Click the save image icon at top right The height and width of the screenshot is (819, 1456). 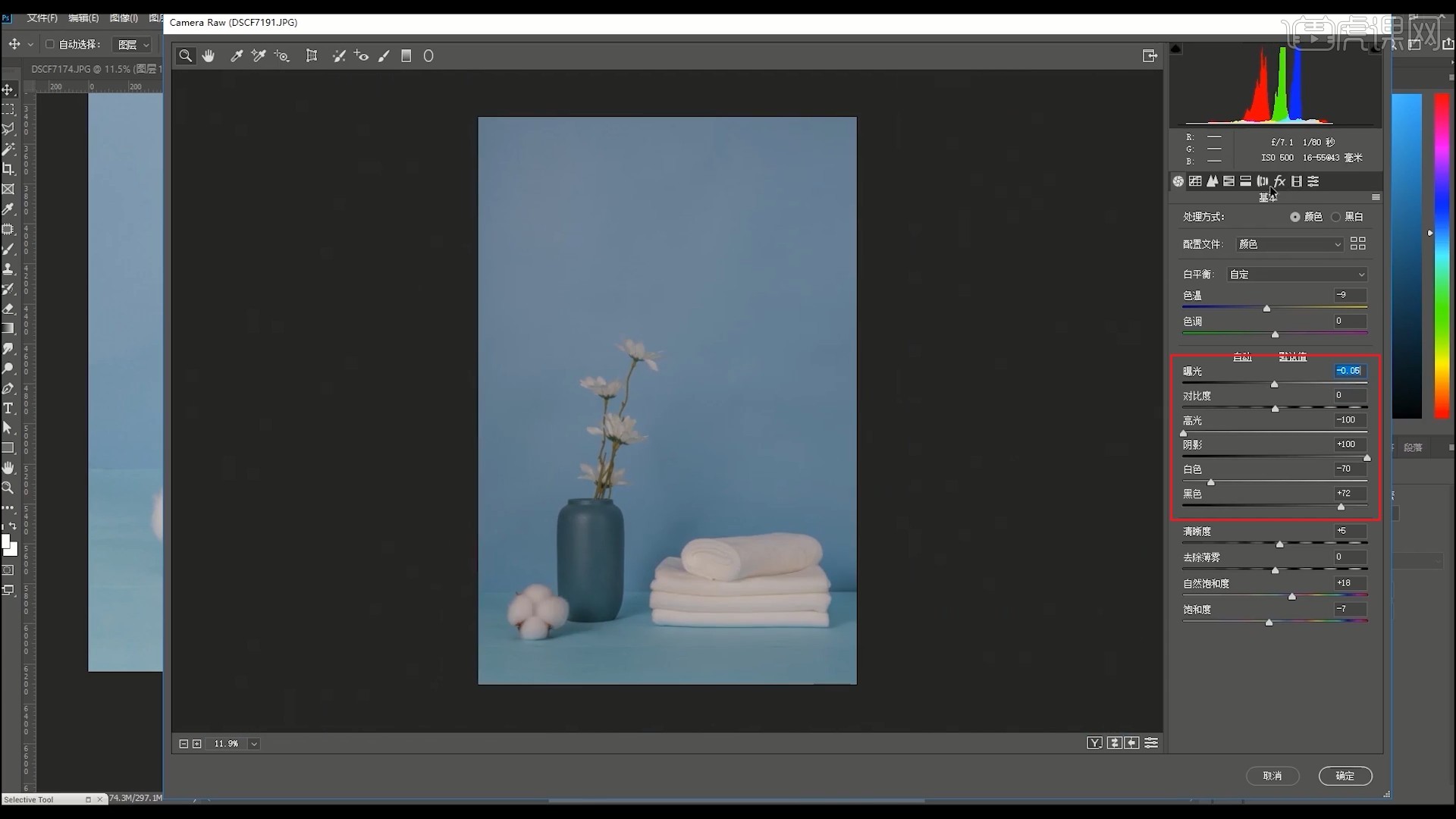coord(1150,56)
